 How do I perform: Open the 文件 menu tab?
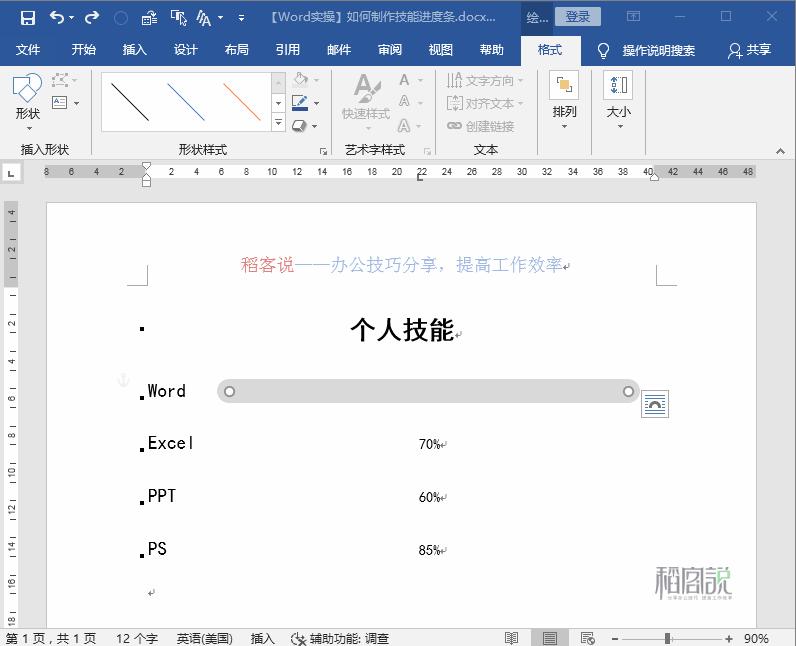pos(28,50)
